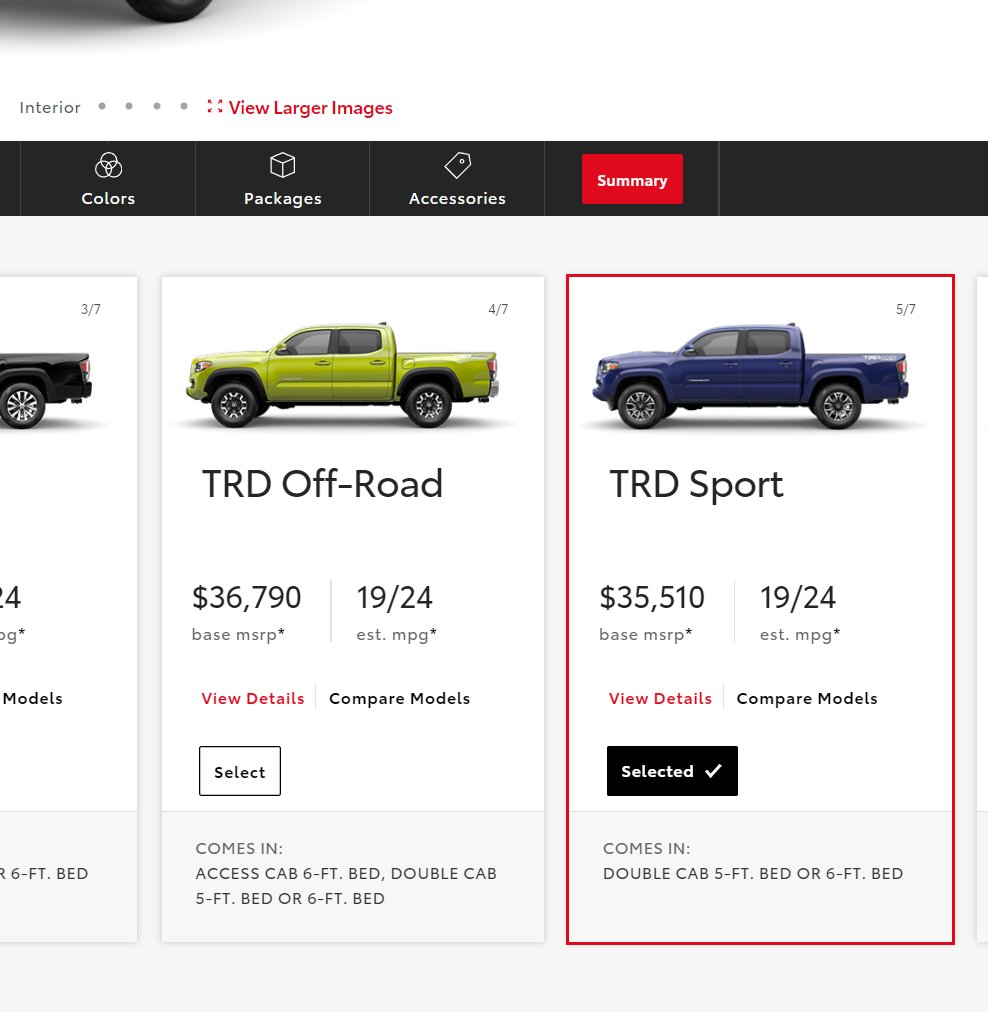This screenshot has width=988, height=1012.
Task: Click the TRD Off-Road title
Action: (x=323, y=483)
